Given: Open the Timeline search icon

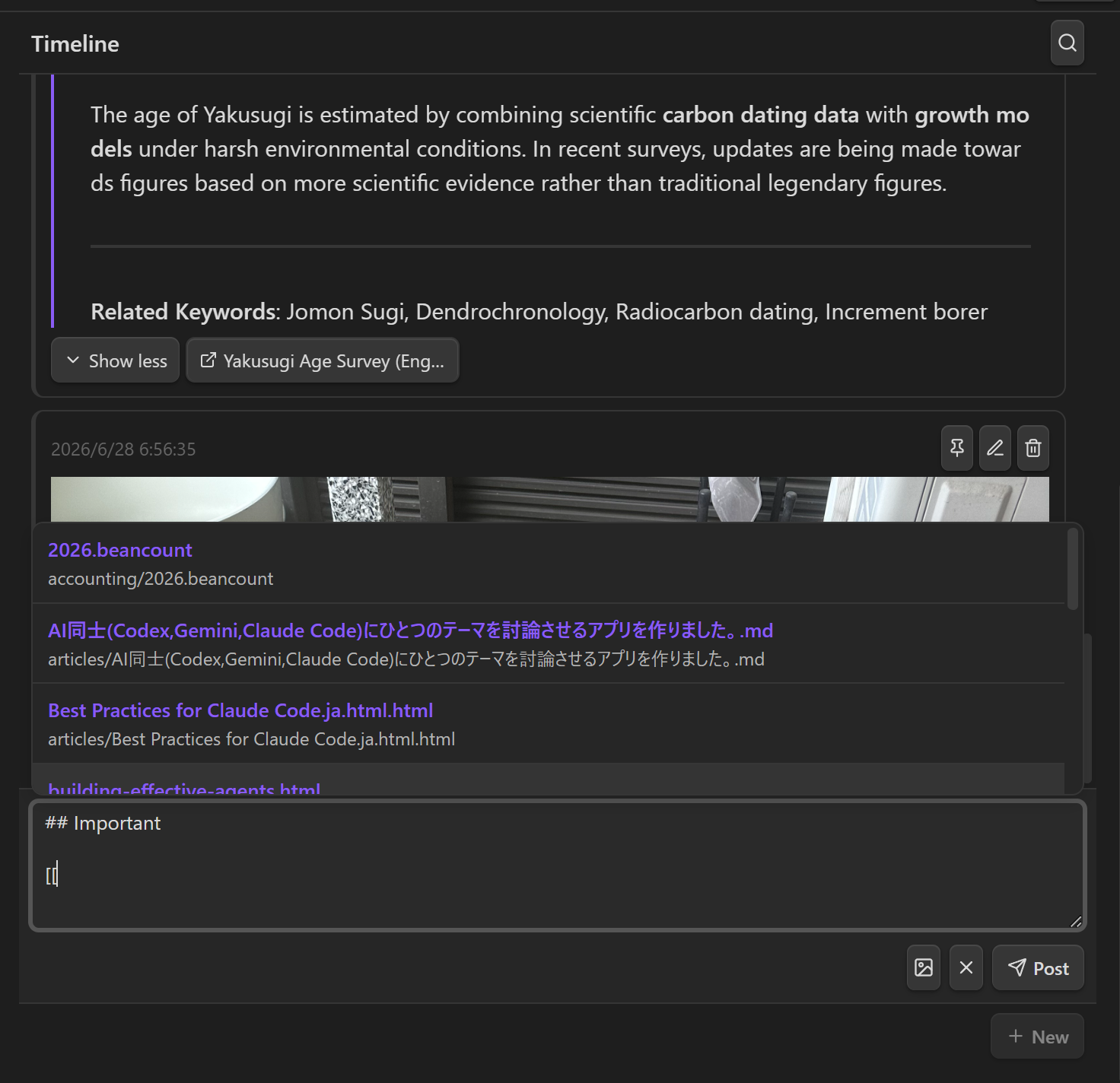Looking at the screenshot, I should pyautogui.click(x=1067, y=43).
